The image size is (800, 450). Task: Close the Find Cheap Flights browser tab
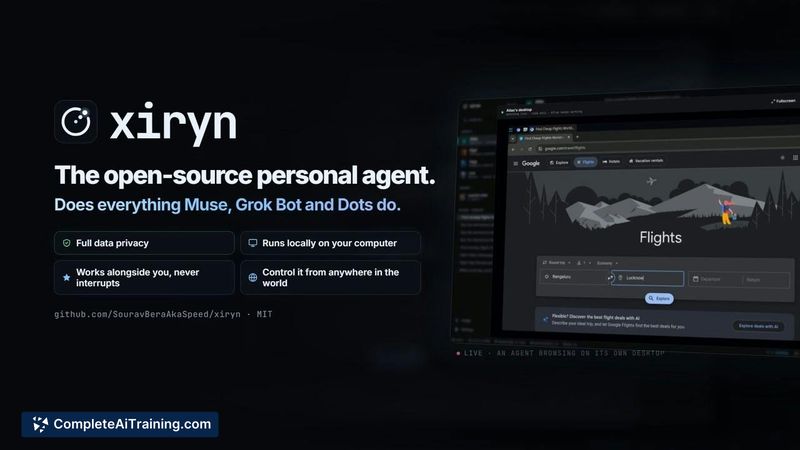[x=569, y=137]
